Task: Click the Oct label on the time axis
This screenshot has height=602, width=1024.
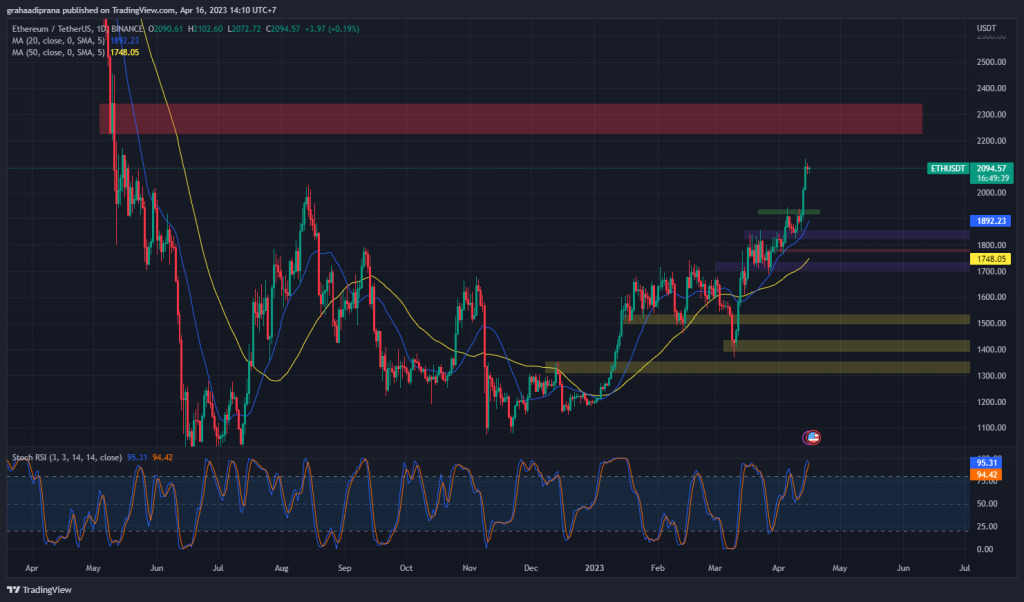Action: click(x=406, y=568)
